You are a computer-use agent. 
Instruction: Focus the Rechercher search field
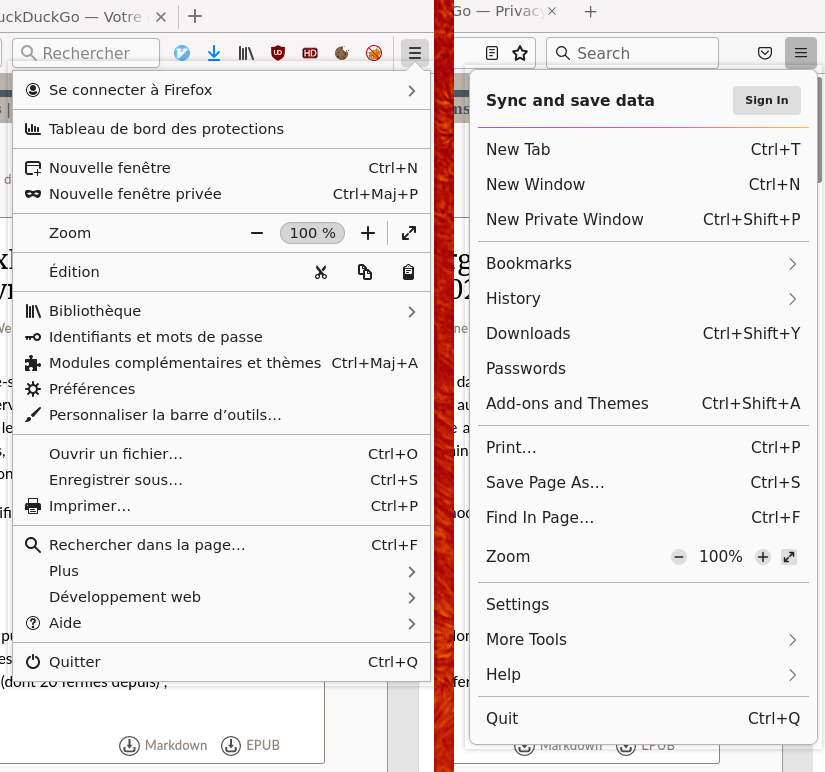click(x=86, y=53)
